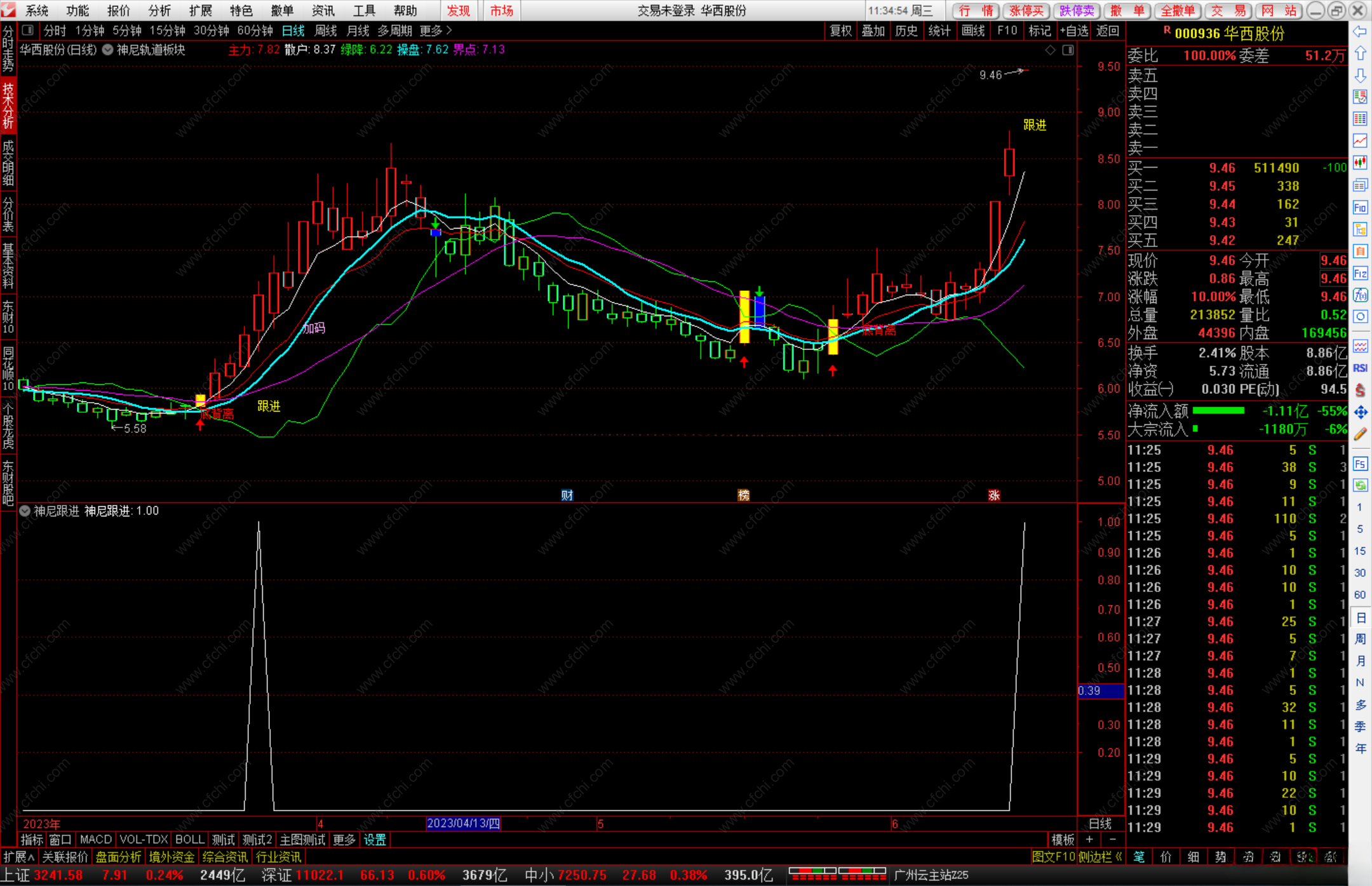The width and height of the screenshot is (1372, 886).
Task: Click the 涨停买 button
Action: (x=1026, y=11)
